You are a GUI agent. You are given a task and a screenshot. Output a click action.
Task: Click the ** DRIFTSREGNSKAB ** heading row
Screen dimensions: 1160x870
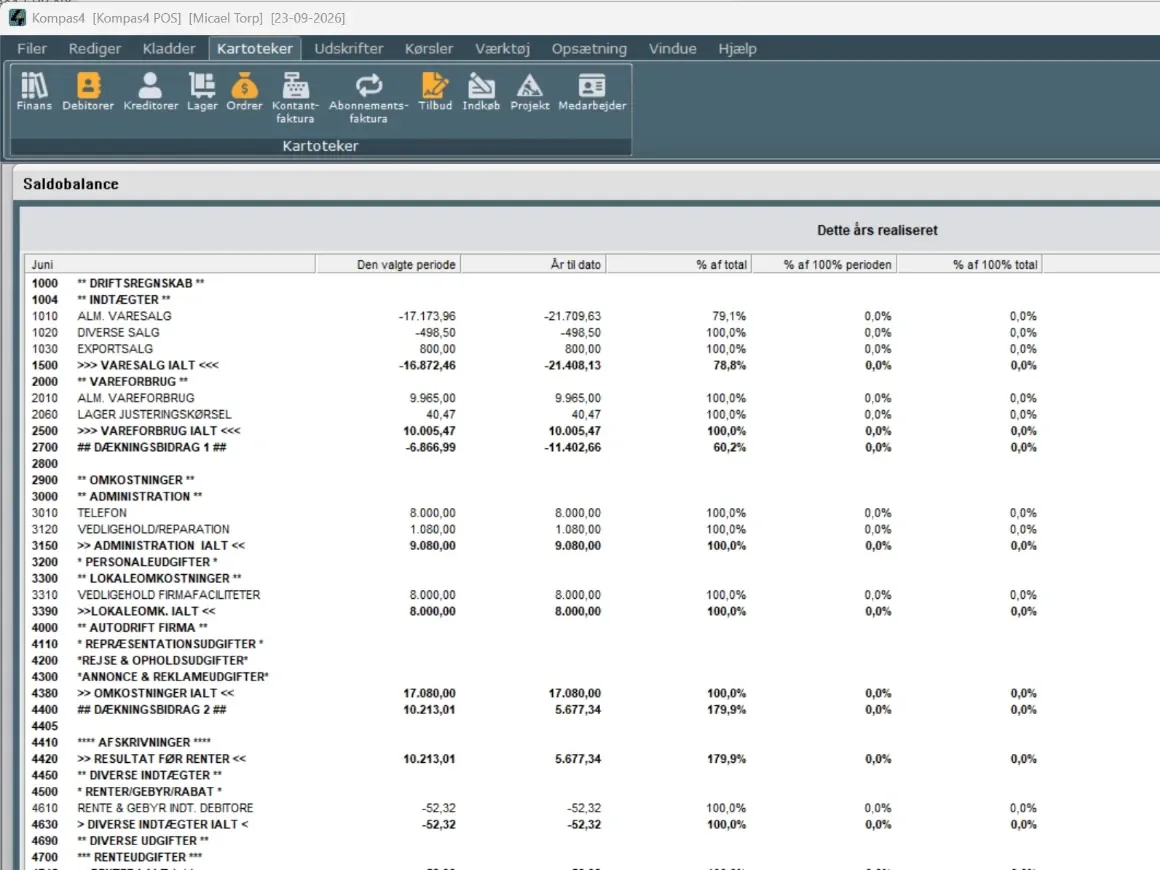tap(533, 283)
